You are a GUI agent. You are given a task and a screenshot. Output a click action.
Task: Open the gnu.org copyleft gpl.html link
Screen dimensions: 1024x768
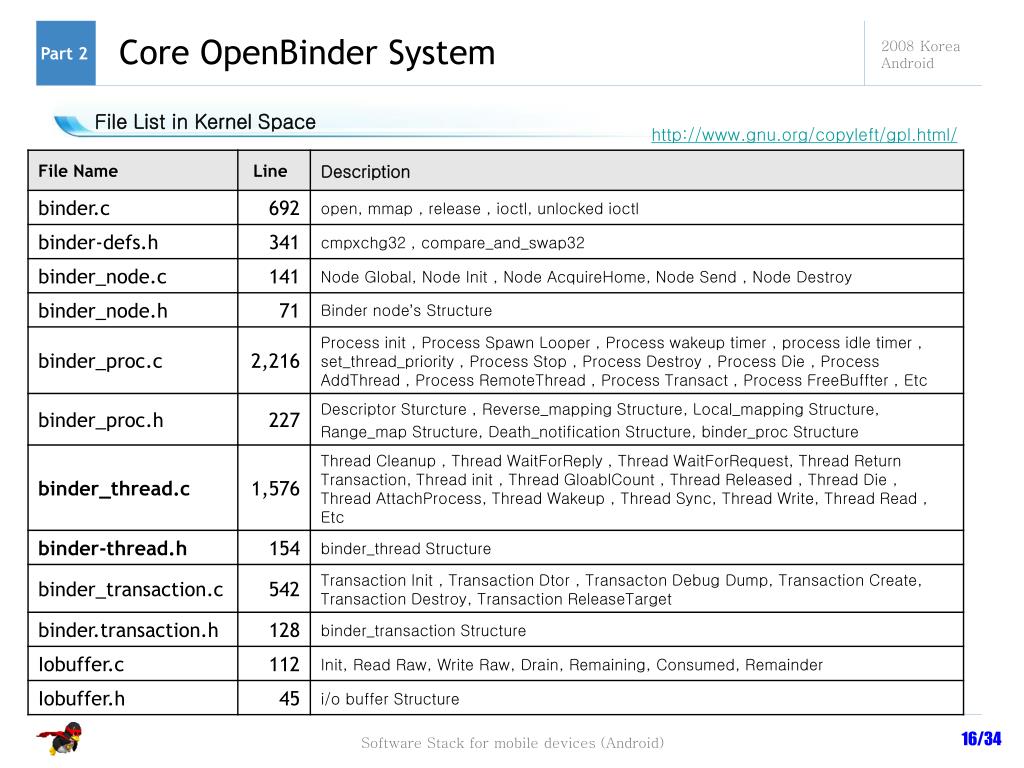pyautogui.click(x=804, y=135)
